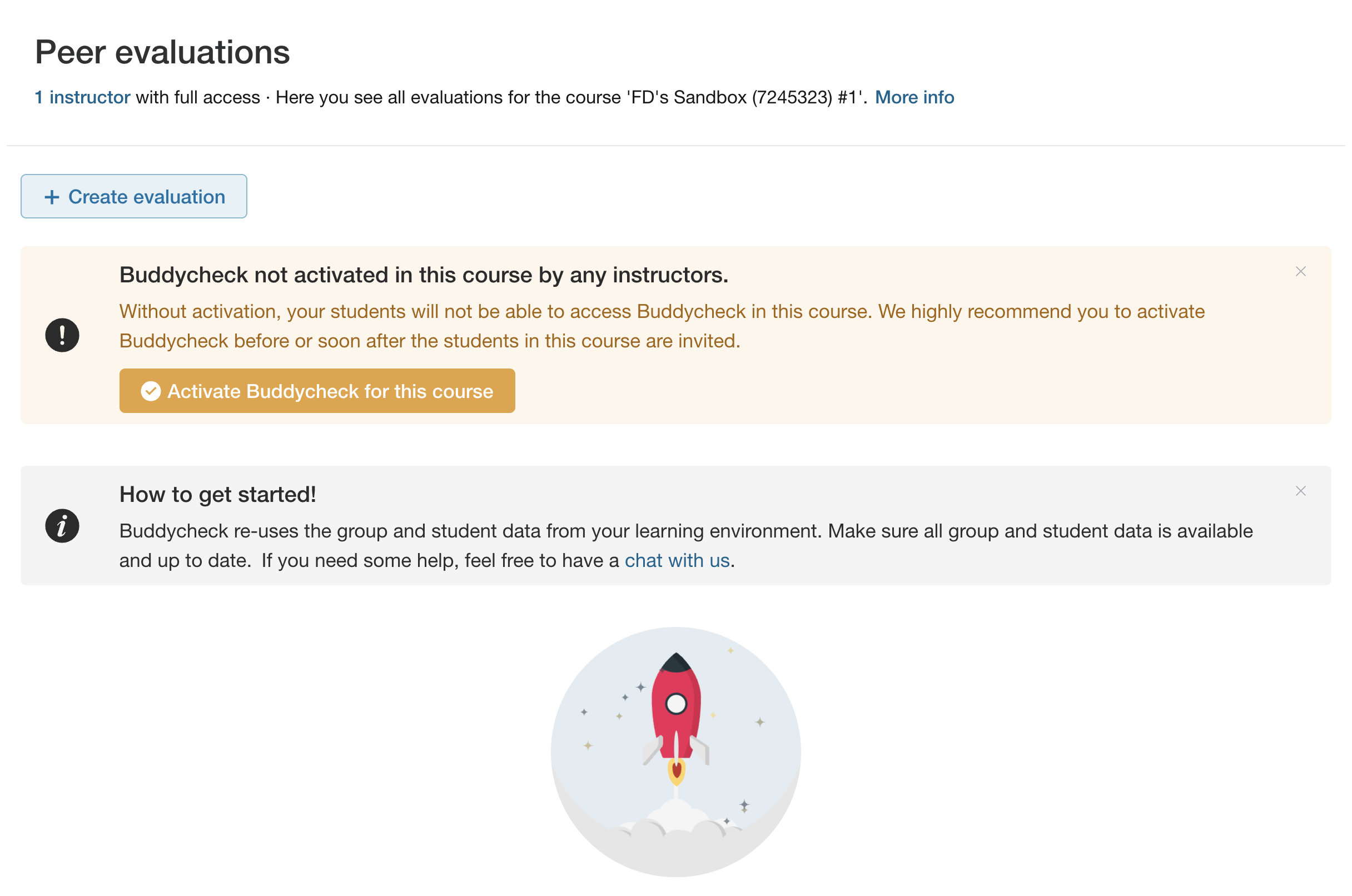Click the 'with full access' text
The width and height of the screenshot is (1352, 896).
198,97
